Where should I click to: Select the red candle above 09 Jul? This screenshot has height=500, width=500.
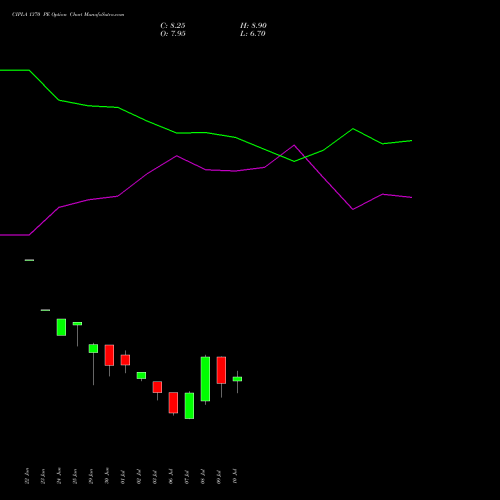click(221, 370)
